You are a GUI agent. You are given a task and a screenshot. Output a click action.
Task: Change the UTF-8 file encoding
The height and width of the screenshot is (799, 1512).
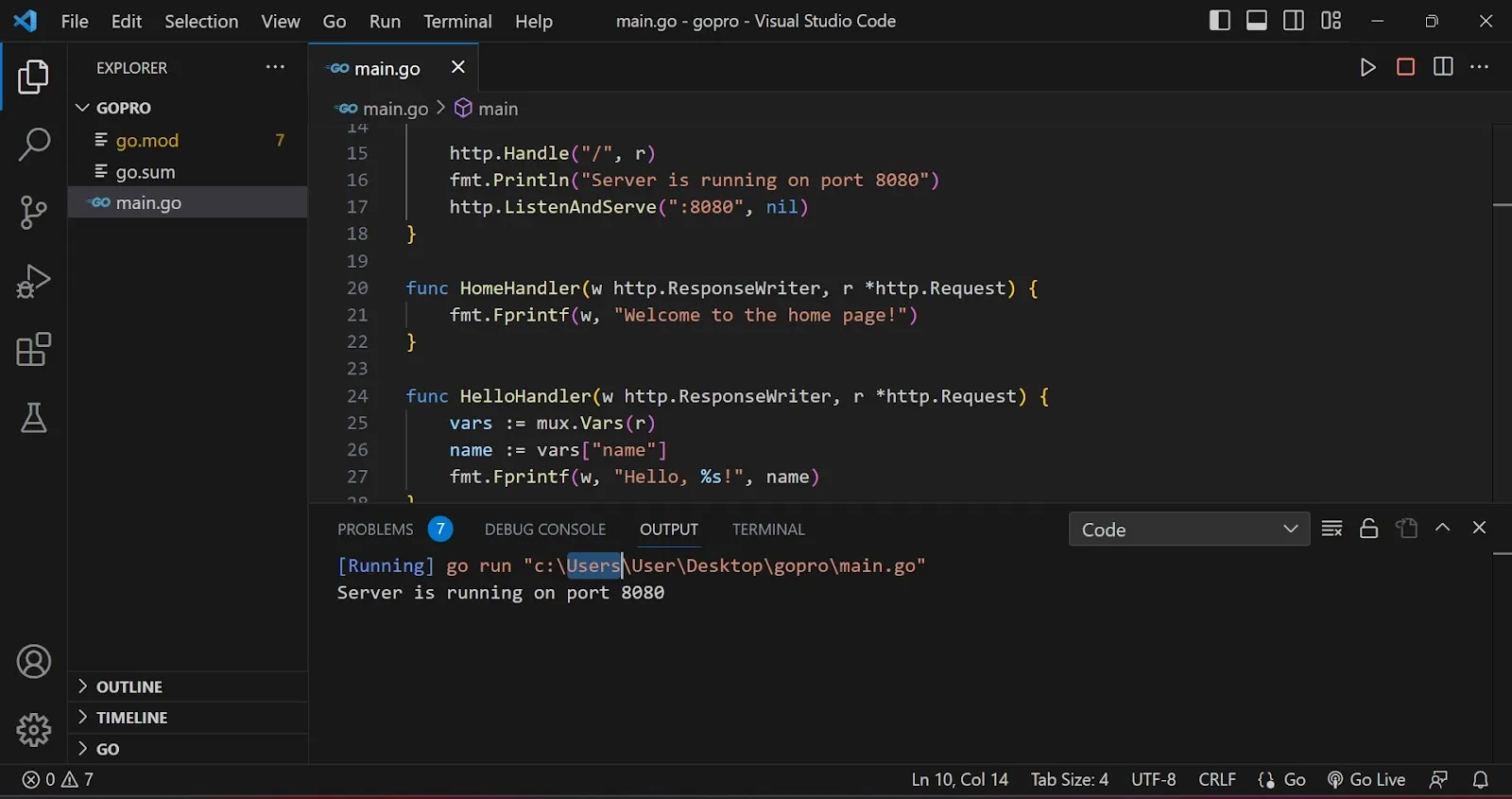click(1153, 780)
